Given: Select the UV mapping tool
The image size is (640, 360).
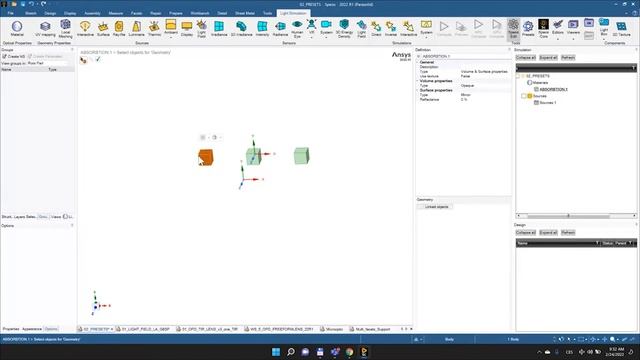Looking at the screenshot, I should 45,29.
